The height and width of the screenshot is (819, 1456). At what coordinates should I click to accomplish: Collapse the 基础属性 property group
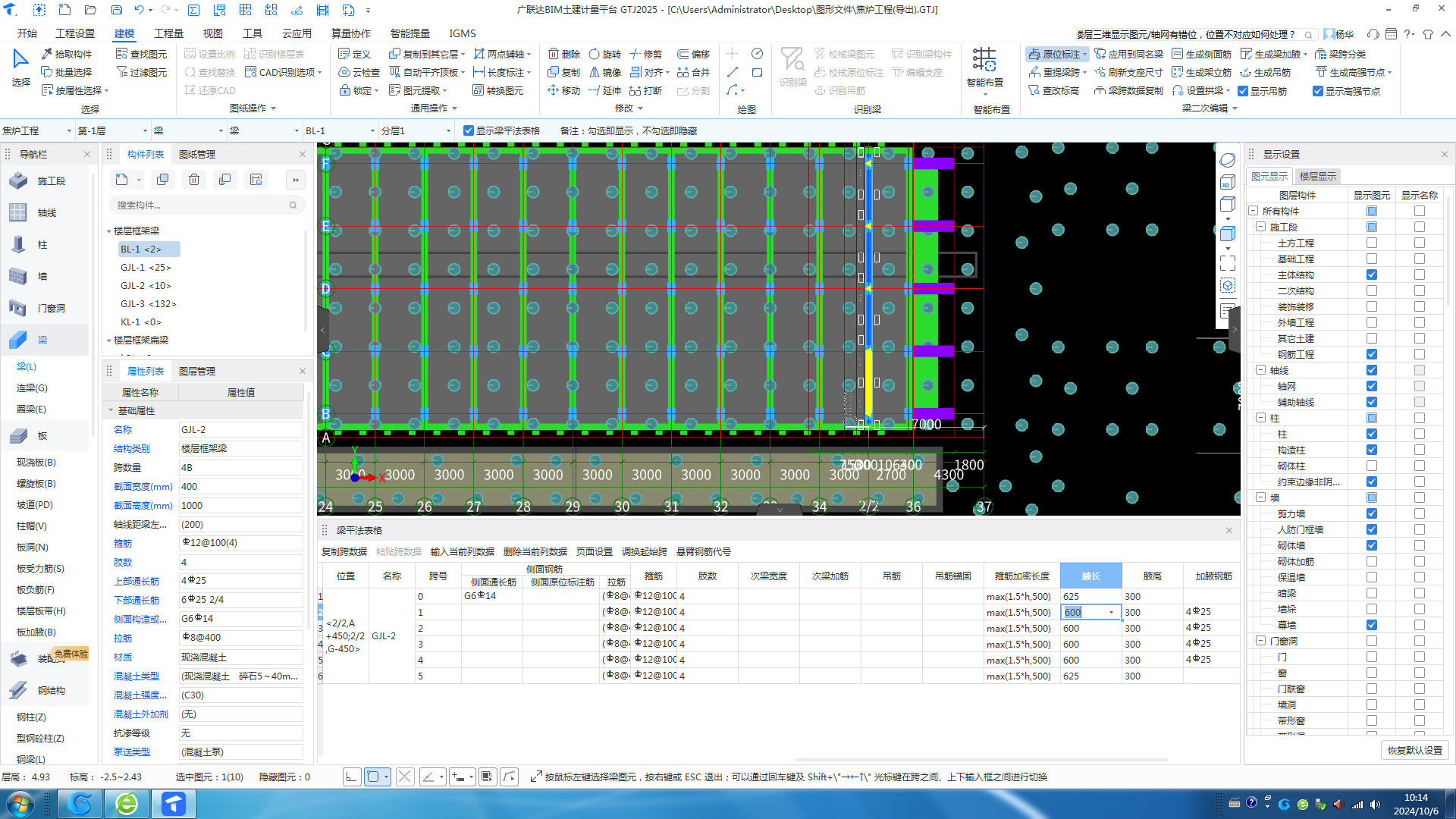point(111,410)
